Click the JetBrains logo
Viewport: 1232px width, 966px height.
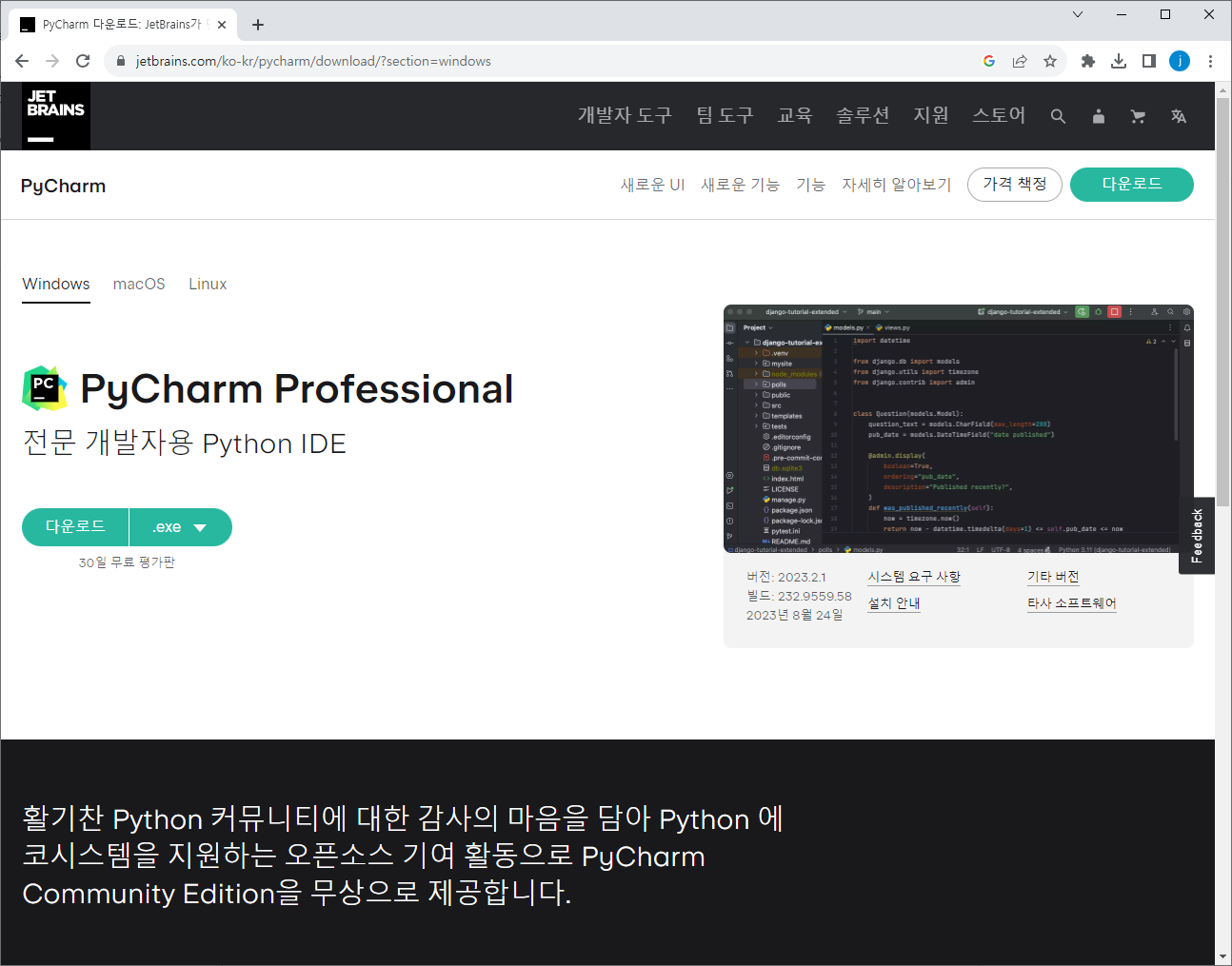coord(56,116)
